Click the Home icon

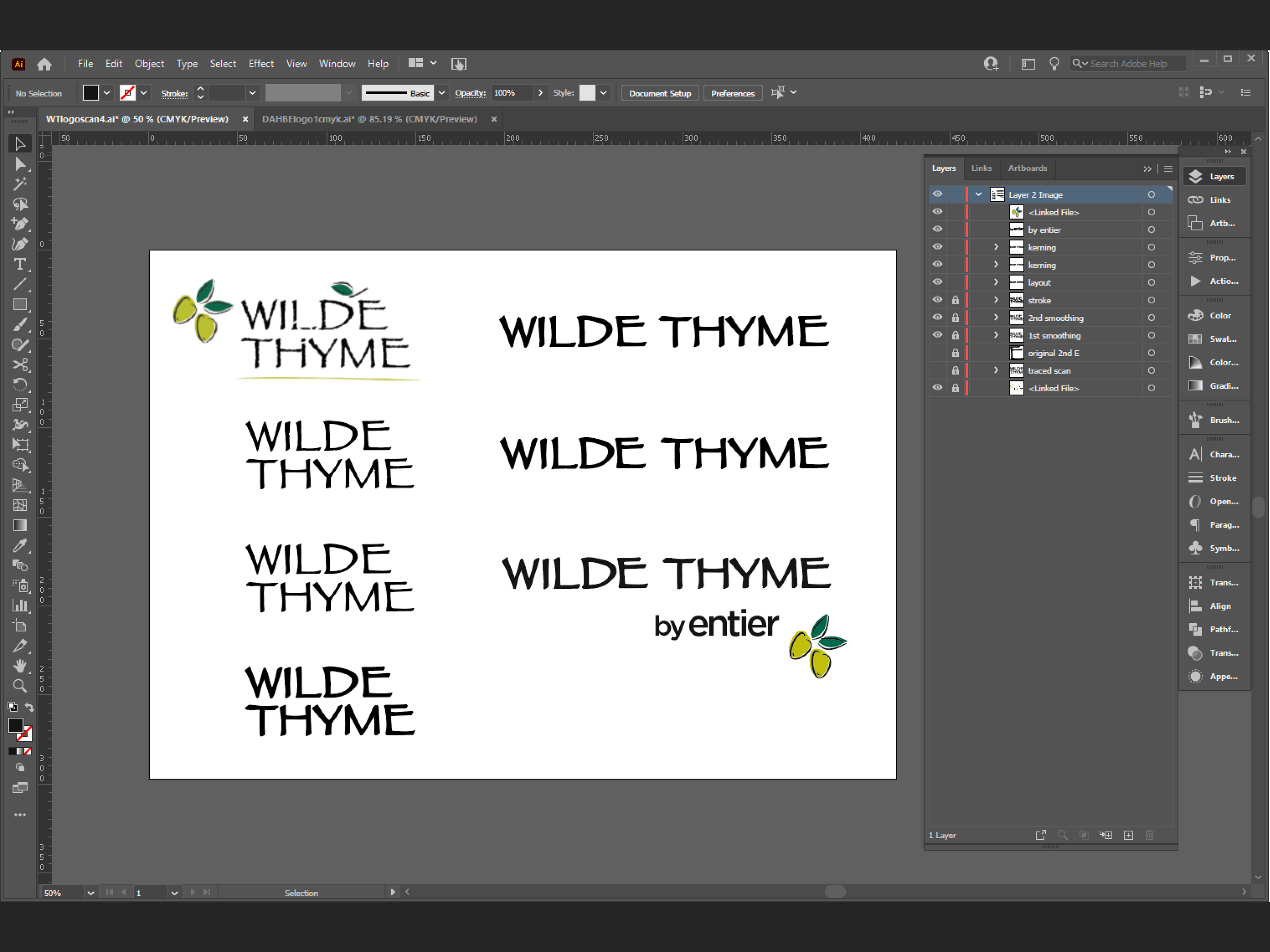pyautogui.click(x=44, y=64)
